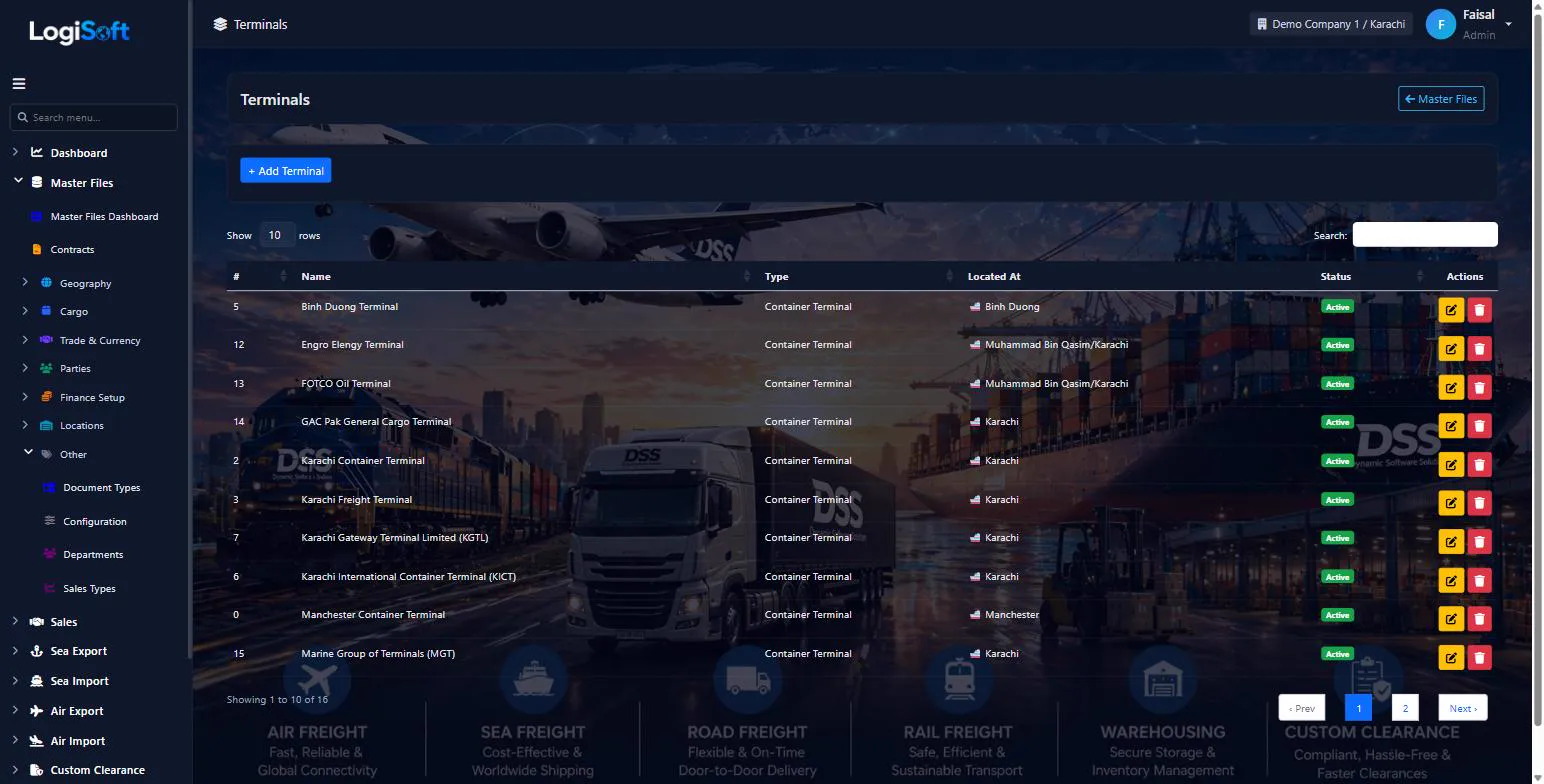This screenshot has width=1544, height=784.
Task: Open the user account dropdown arrow
Action: 1508,25
